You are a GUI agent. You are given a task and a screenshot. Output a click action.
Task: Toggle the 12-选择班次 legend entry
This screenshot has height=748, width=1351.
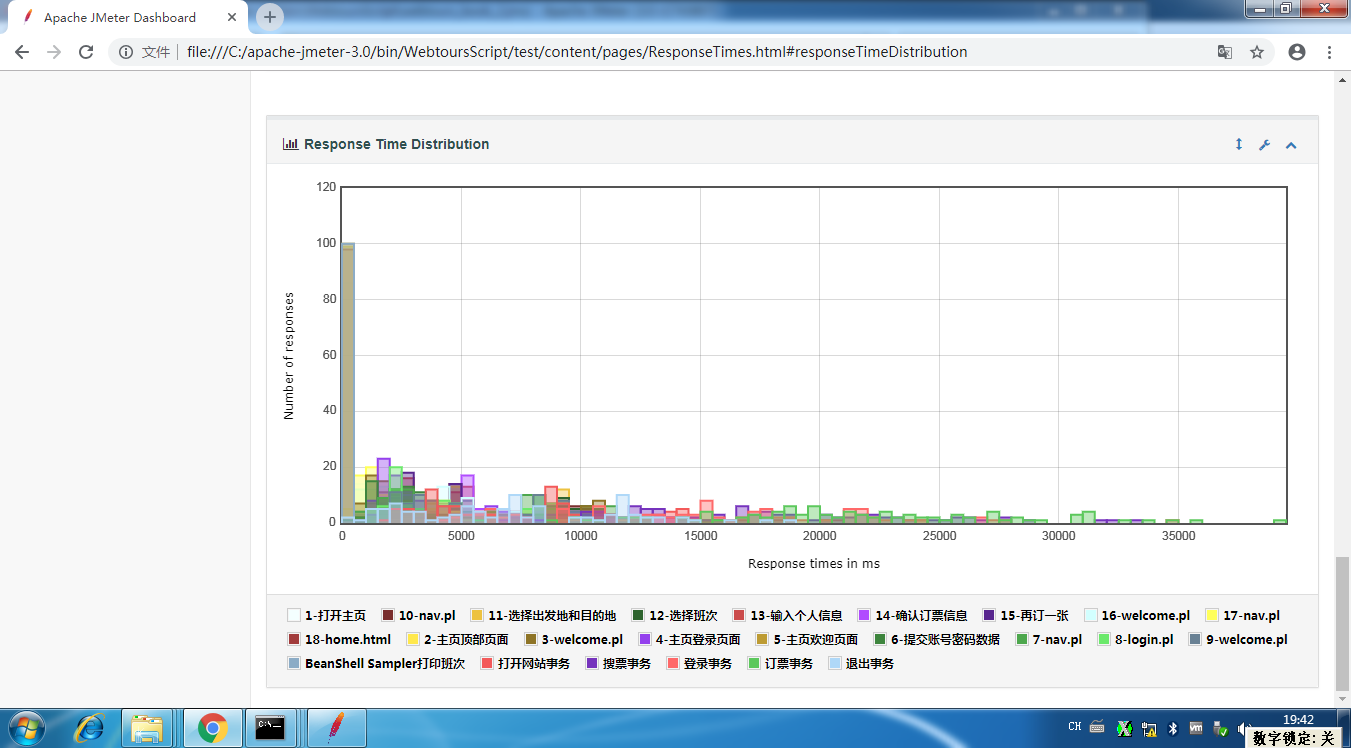pyautogui.click(x=672, y=616)
